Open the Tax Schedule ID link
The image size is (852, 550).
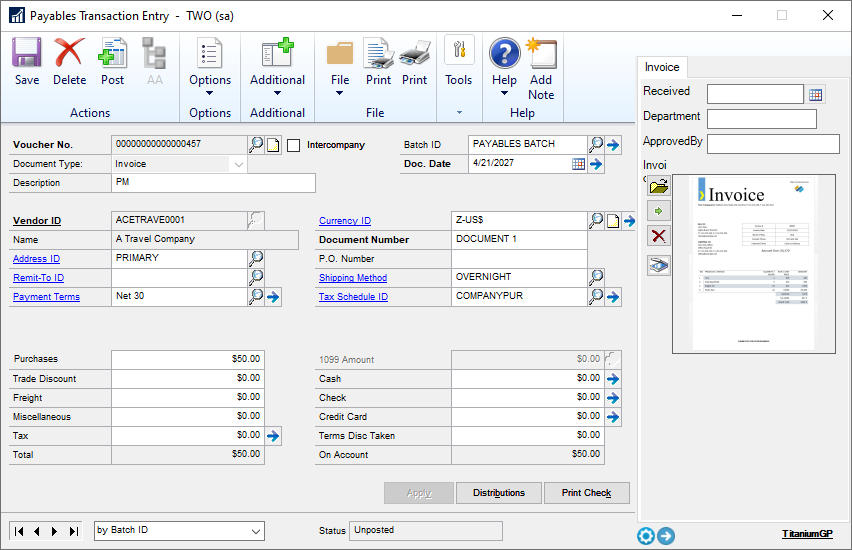coord(353,297)
